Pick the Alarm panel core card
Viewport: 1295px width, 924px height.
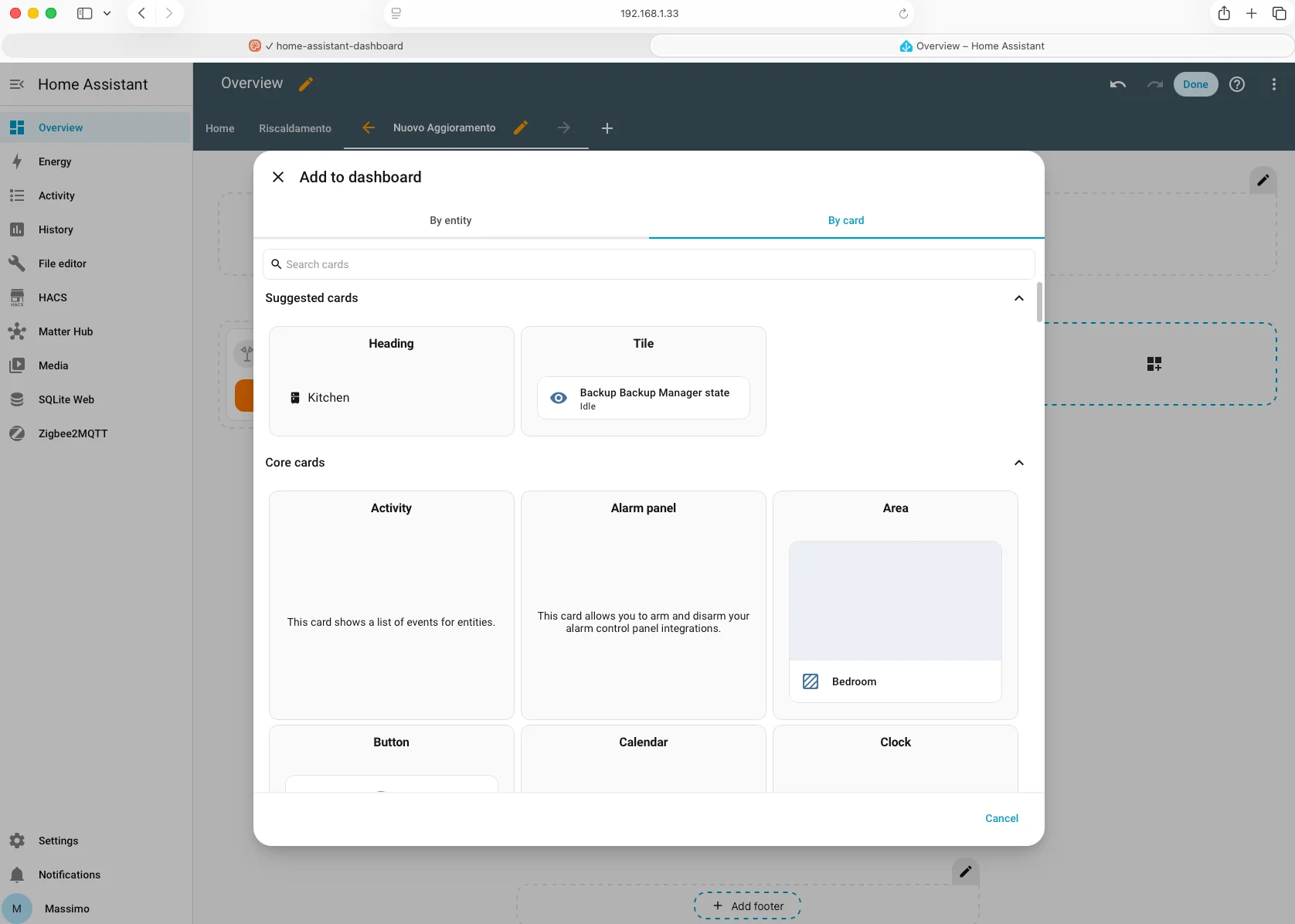point(644,605)
